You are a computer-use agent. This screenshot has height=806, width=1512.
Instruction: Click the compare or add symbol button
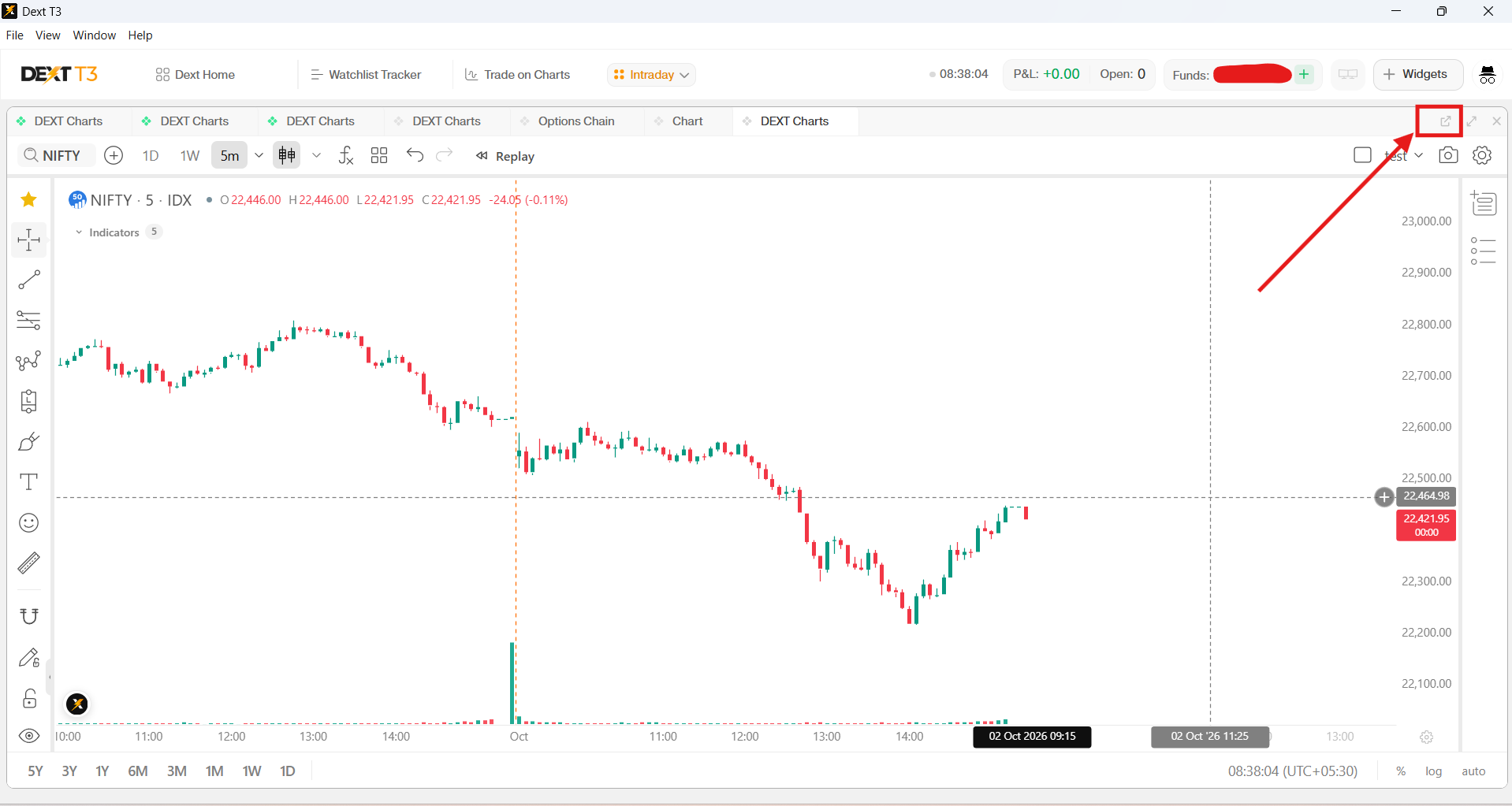pyautogui.click(x=114, y=156)
